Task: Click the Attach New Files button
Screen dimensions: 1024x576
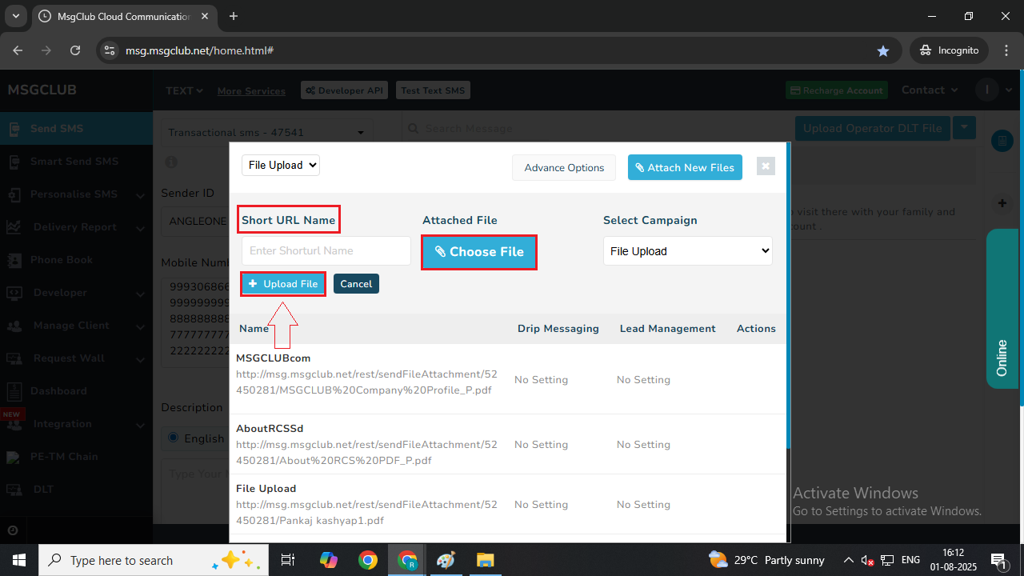Action: click(685, 168)
